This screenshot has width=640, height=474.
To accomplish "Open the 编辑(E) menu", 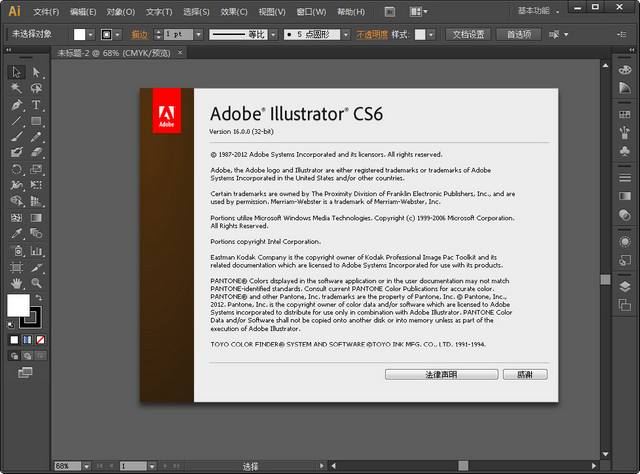I will [83, 12].
